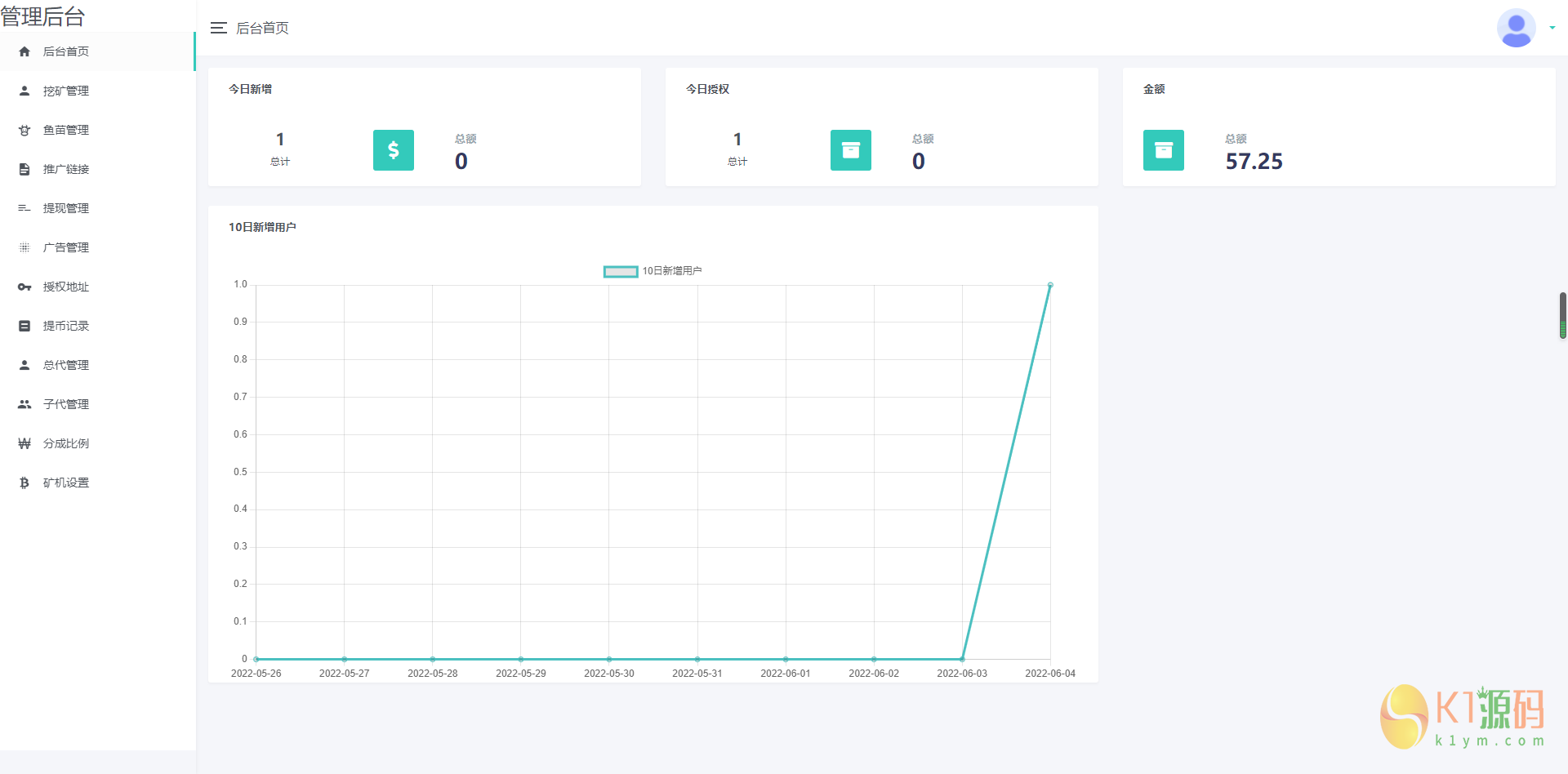Viewport: 1568px width, 774px height.
Task: Open the 挖矿管理 menu item
Action: (97, 91)
